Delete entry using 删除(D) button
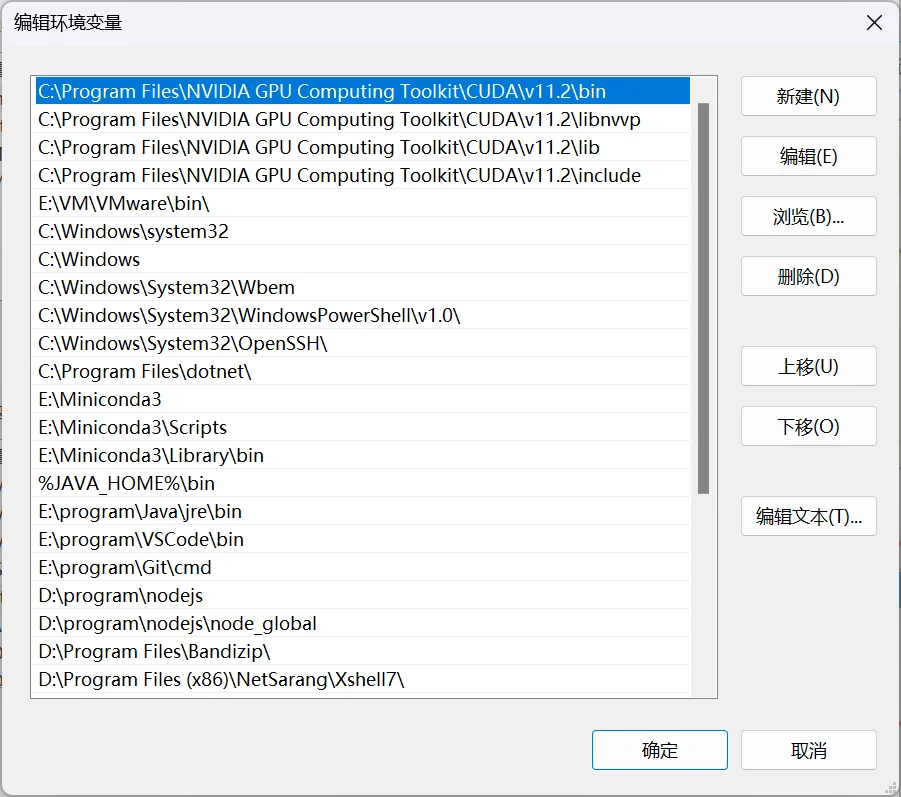Viewport: 901px width, 797px height. pos(808,277)
